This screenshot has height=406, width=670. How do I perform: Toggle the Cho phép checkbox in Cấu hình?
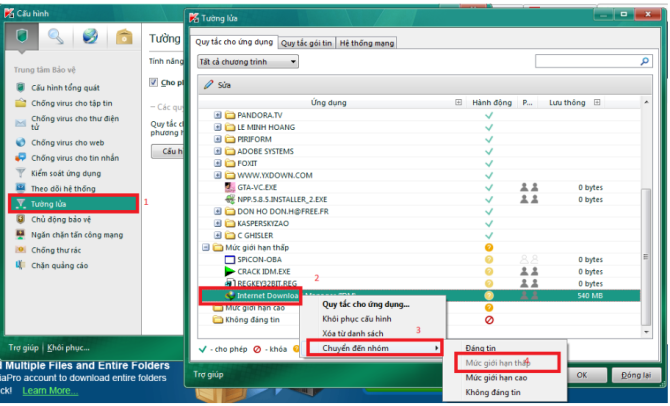[153, 82]
